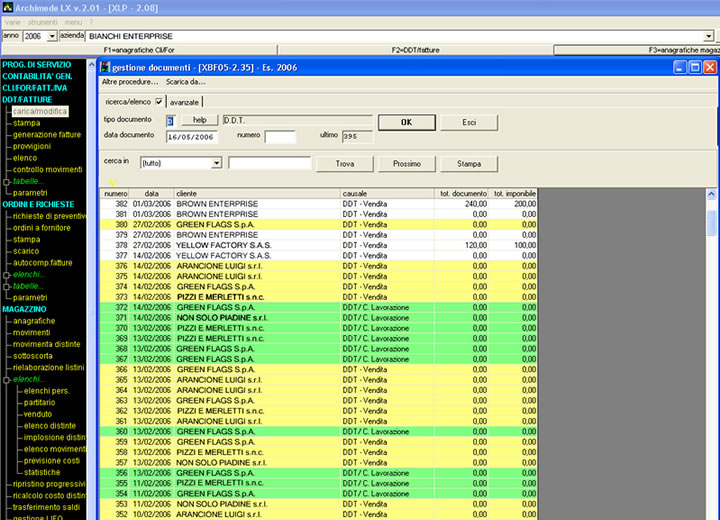Sort by the numero column header

click(x=114, y=193)
